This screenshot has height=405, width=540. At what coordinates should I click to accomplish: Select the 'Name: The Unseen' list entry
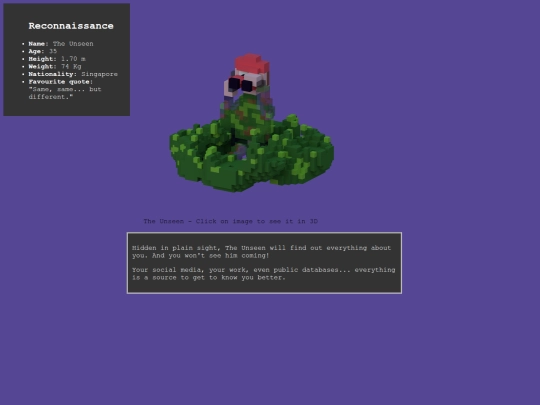click(x=61, y=44)
